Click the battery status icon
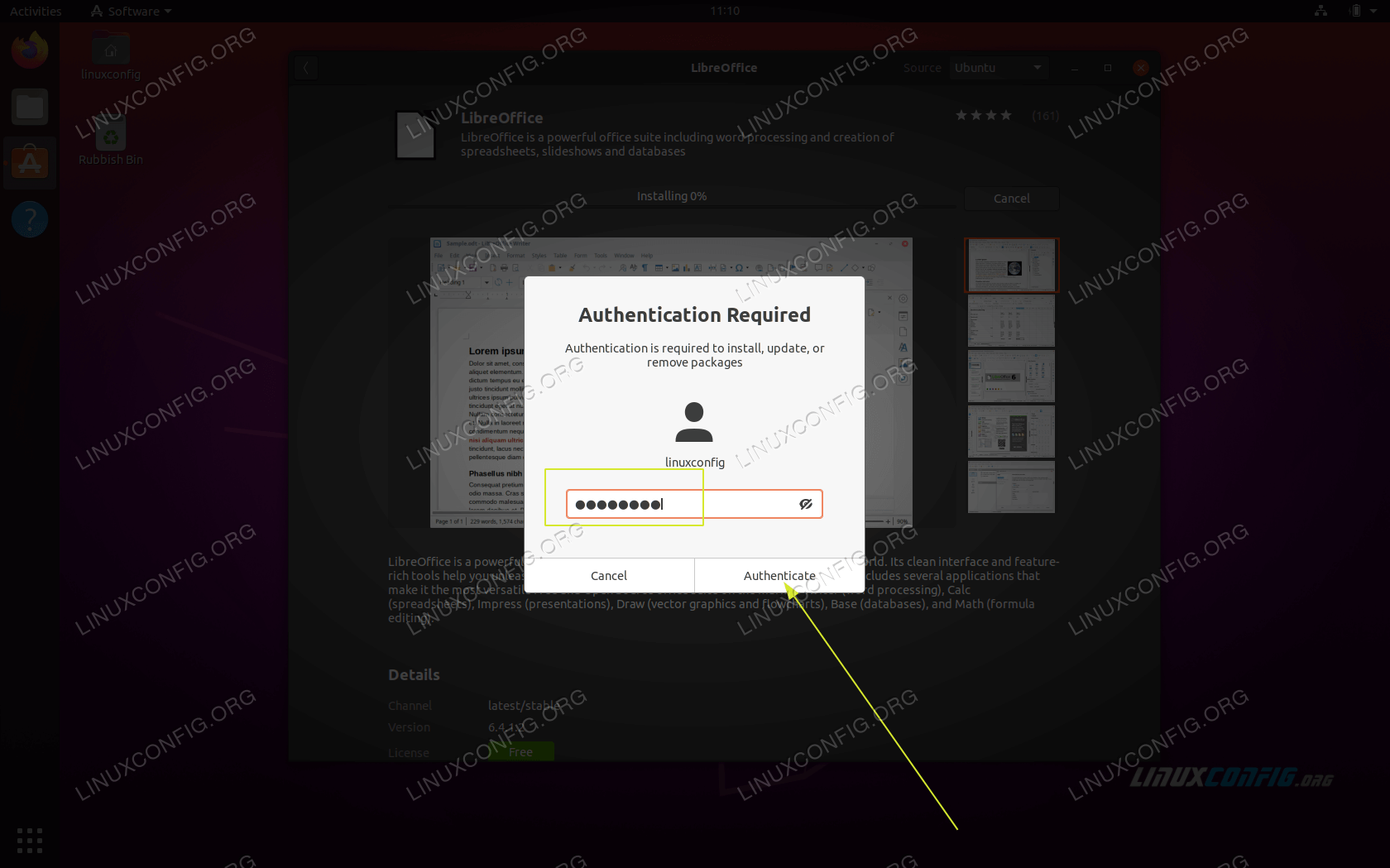 click(x=1355, y=11)
